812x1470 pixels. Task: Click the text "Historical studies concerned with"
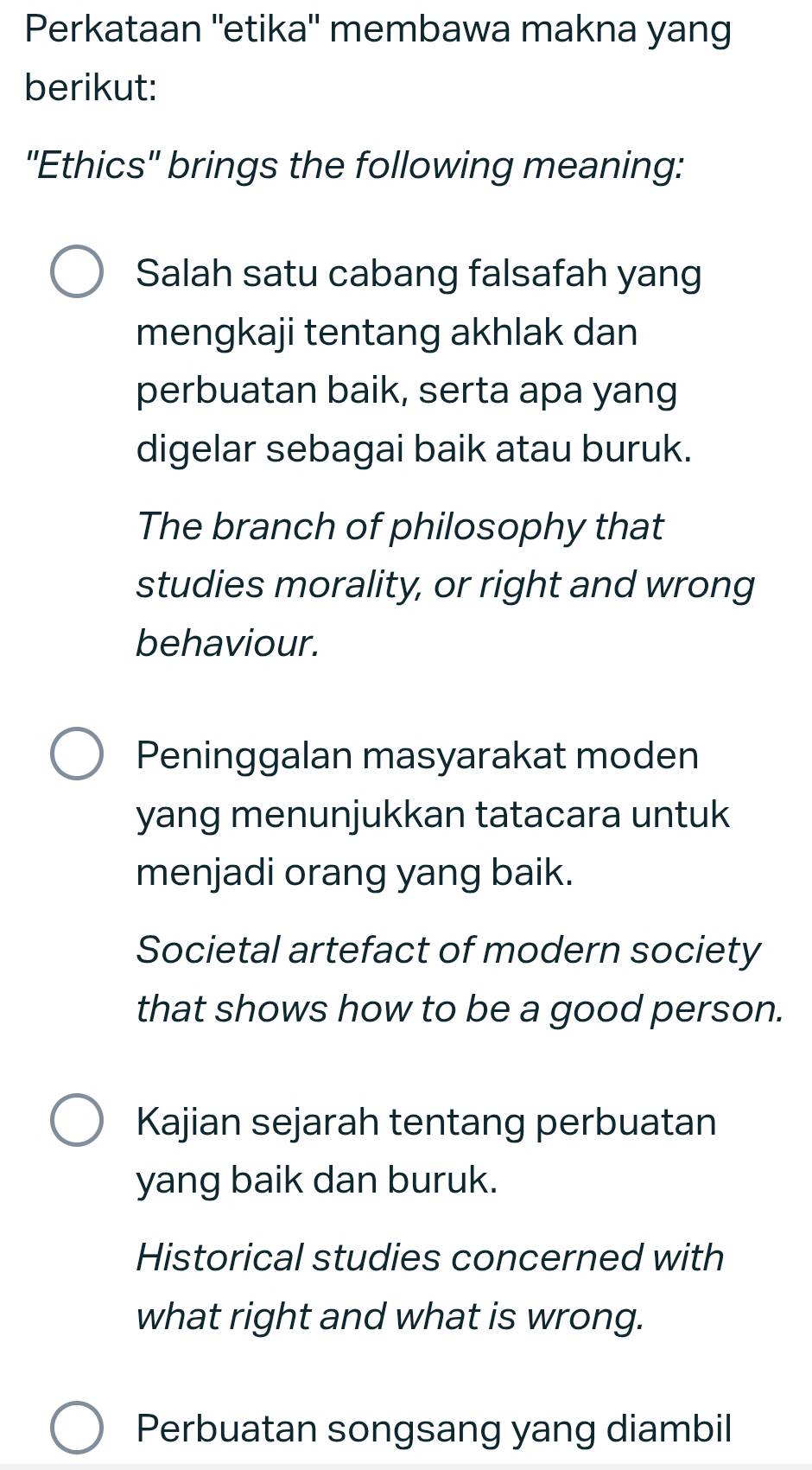pyautogui.click(x=430, y=1257)
